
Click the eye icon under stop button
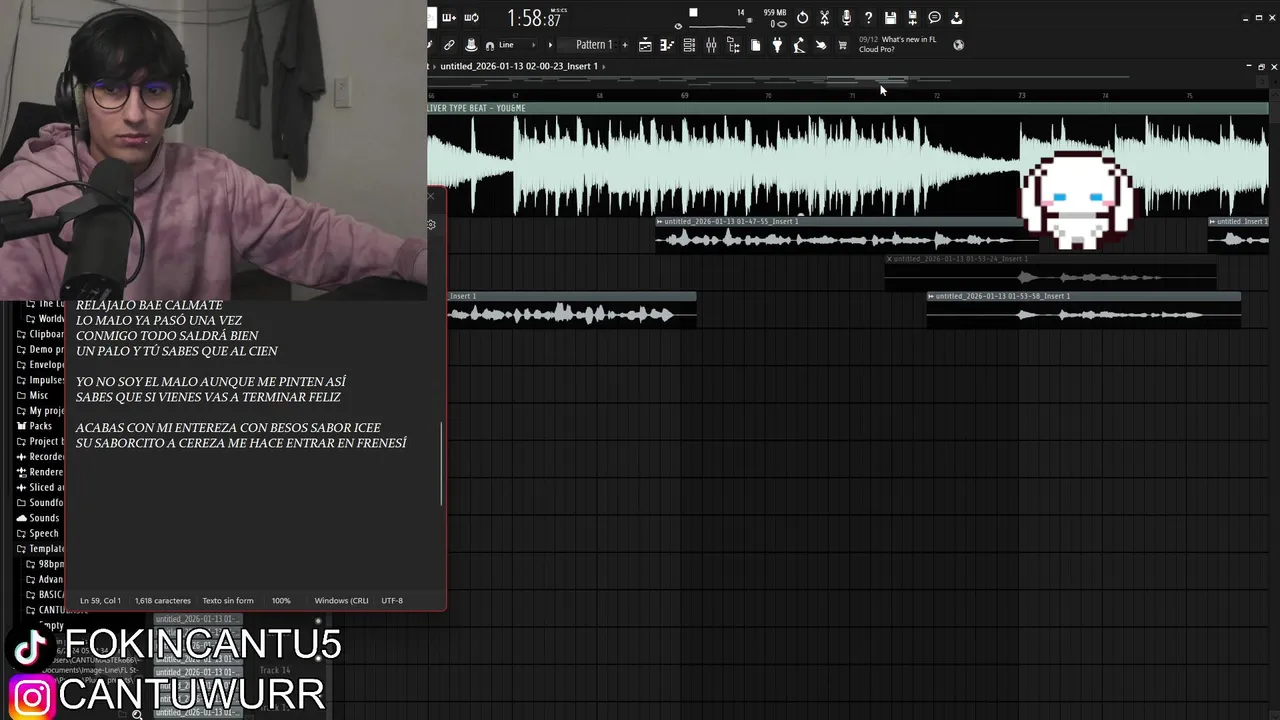(678, 26)
